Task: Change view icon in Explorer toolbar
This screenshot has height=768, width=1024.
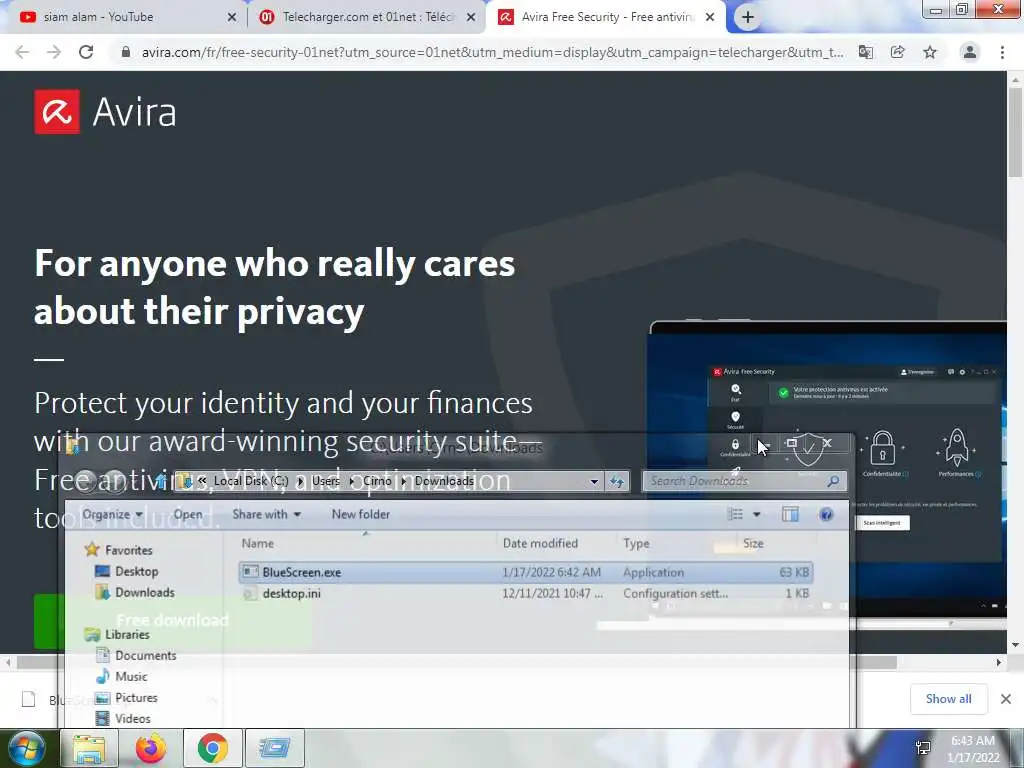Action: pos(735,515)
